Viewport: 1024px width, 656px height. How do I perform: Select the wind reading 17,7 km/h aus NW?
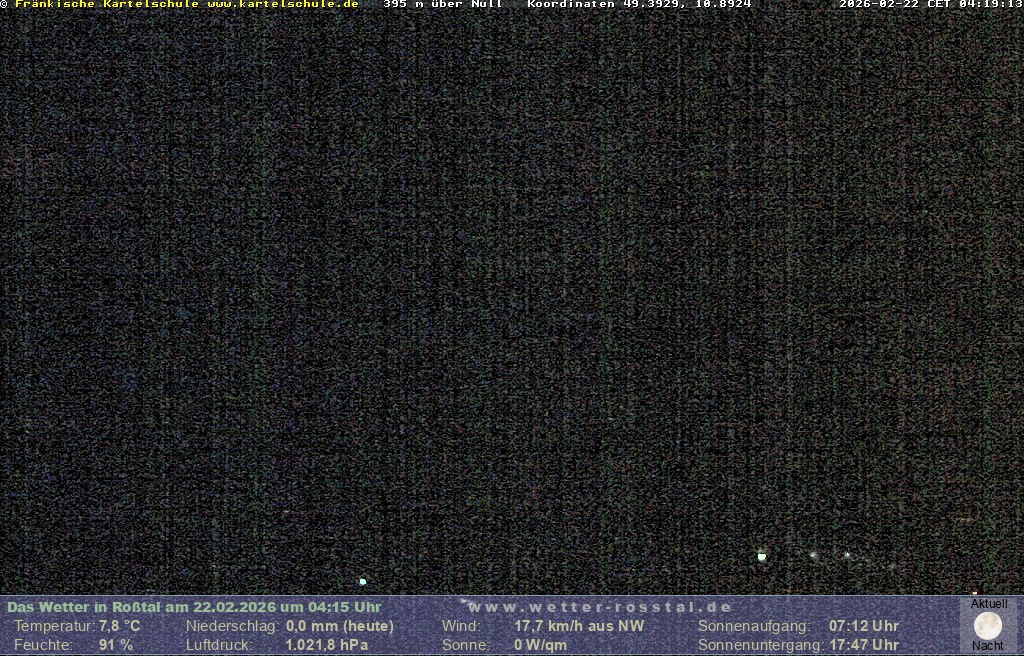579,626
